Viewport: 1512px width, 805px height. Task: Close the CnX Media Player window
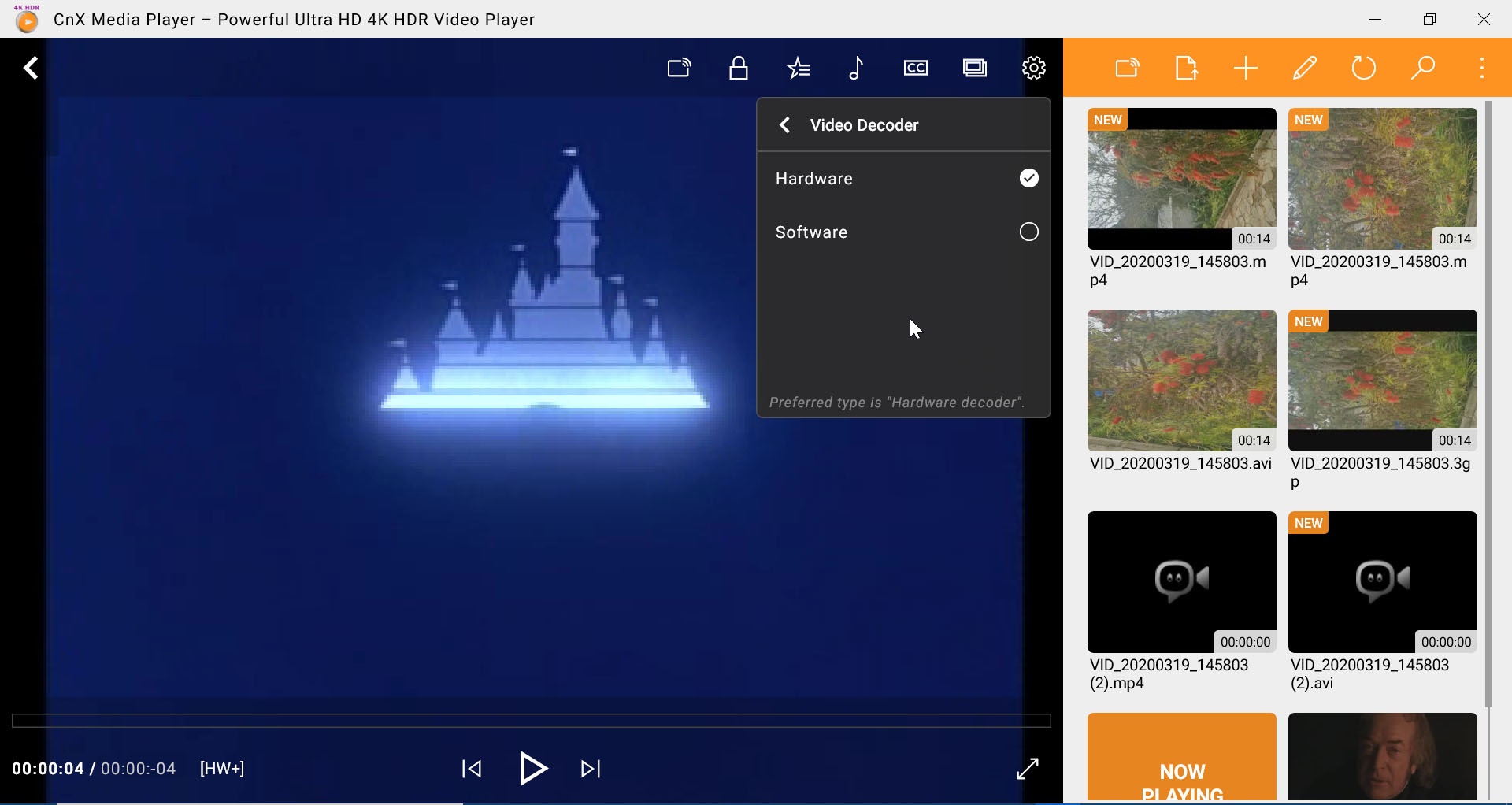click(1484, 19)
